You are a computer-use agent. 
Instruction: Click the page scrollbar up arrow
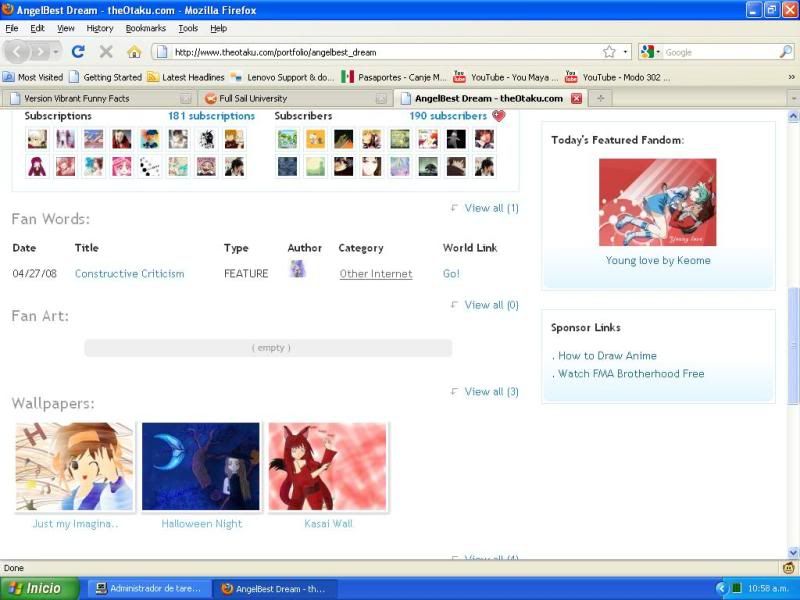coord(793,116)
